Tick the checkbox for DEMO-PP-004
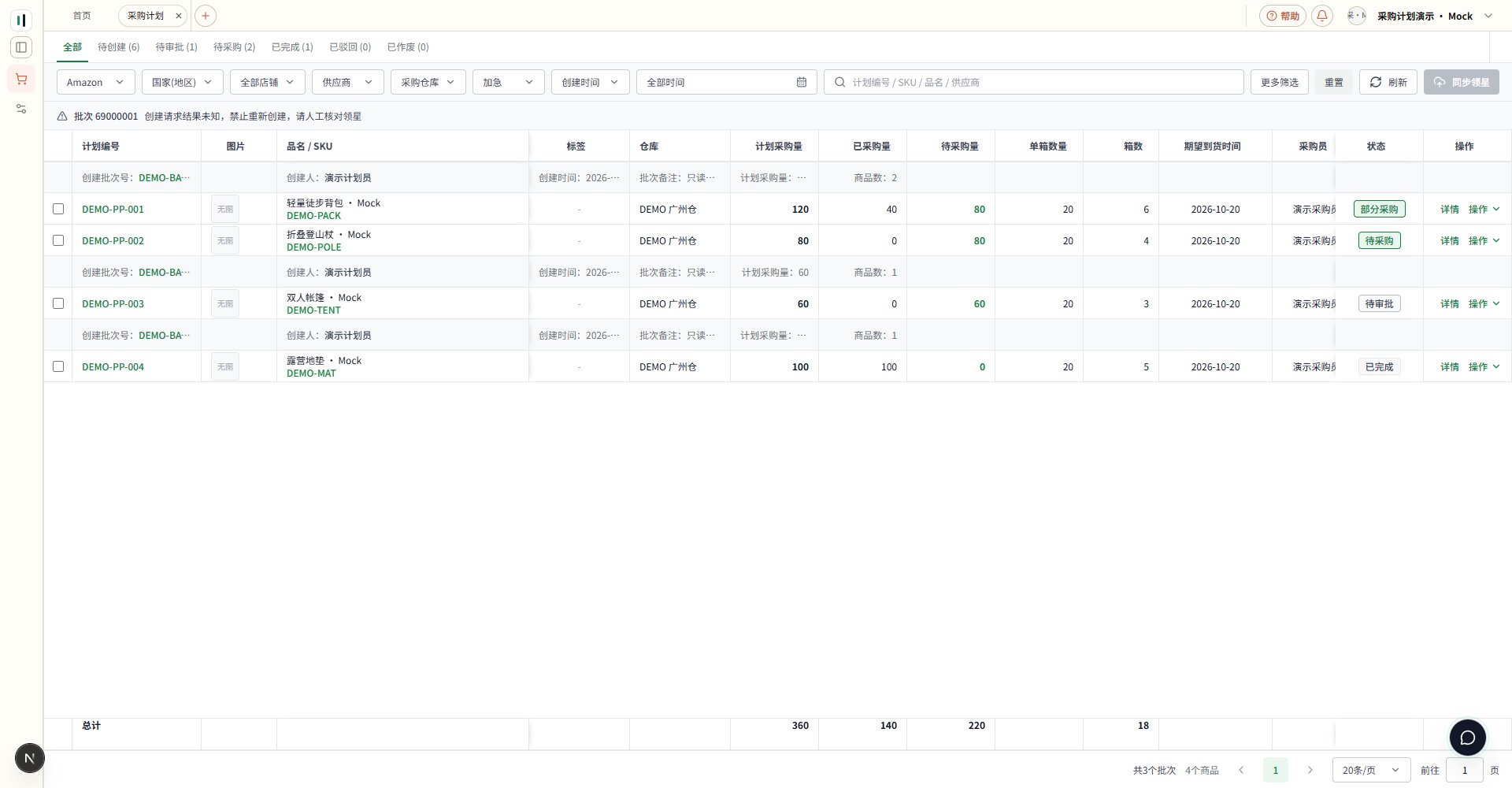The height and width of the screenshot is (788, 1512). pos(58,366)
